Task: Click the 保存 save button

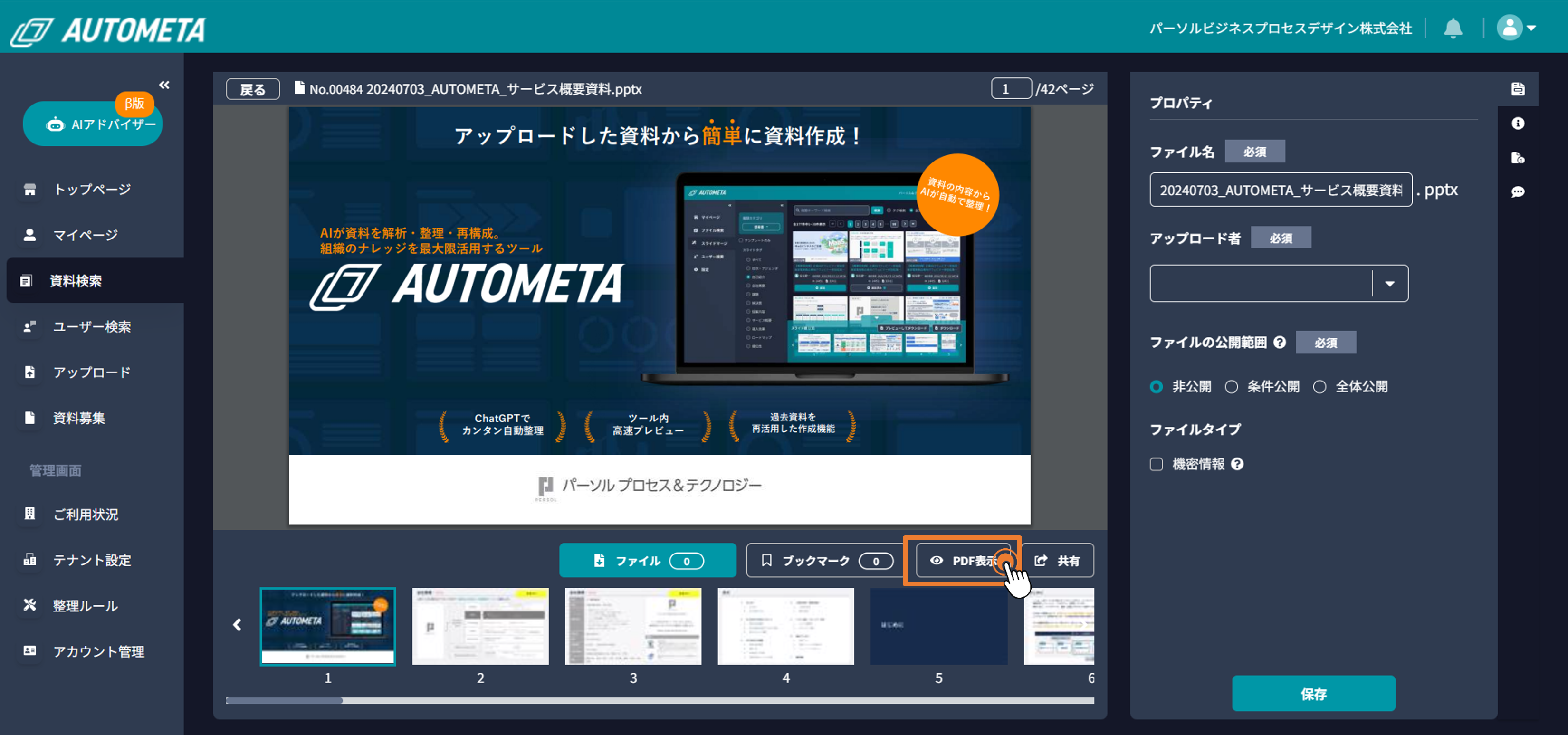Action: coord(1314,694)
